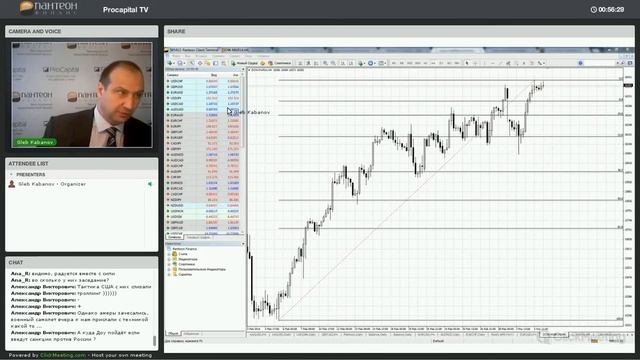
Task: Toggle the Market Watch window icon
Action: [191, 63]
